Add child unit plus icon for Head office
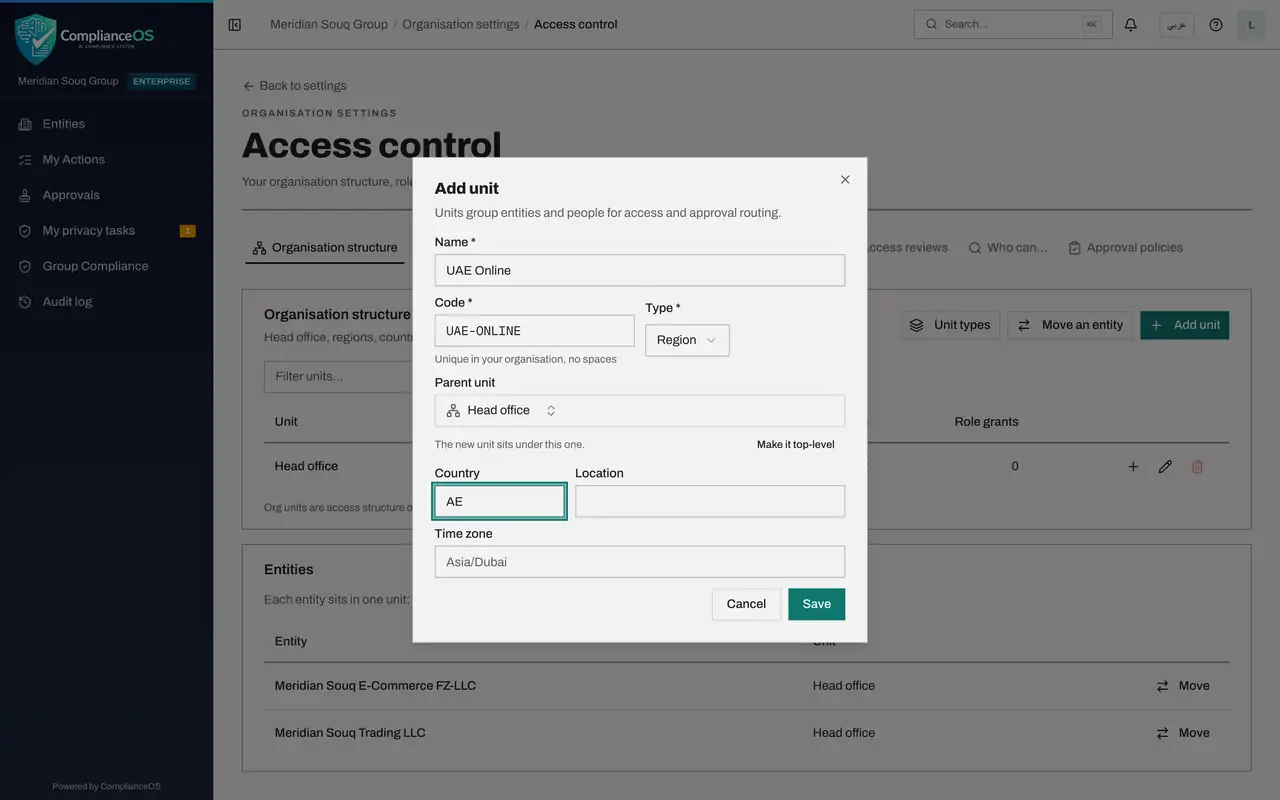This screenshot has width=1280, height=800. tap(1133, 466)
